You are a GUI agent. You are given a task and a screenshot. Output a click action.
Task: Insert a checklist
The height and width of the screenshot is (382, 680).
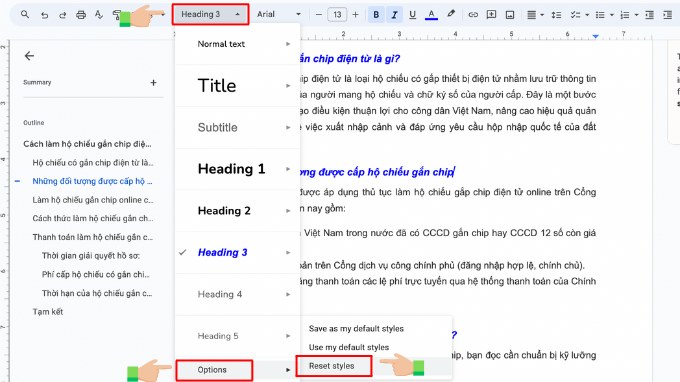click(x=575, y=15)
